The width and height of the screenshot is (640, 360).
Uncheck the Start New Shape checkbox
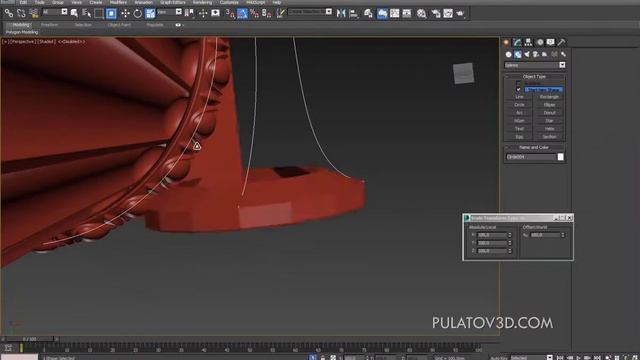pos(518,89)
